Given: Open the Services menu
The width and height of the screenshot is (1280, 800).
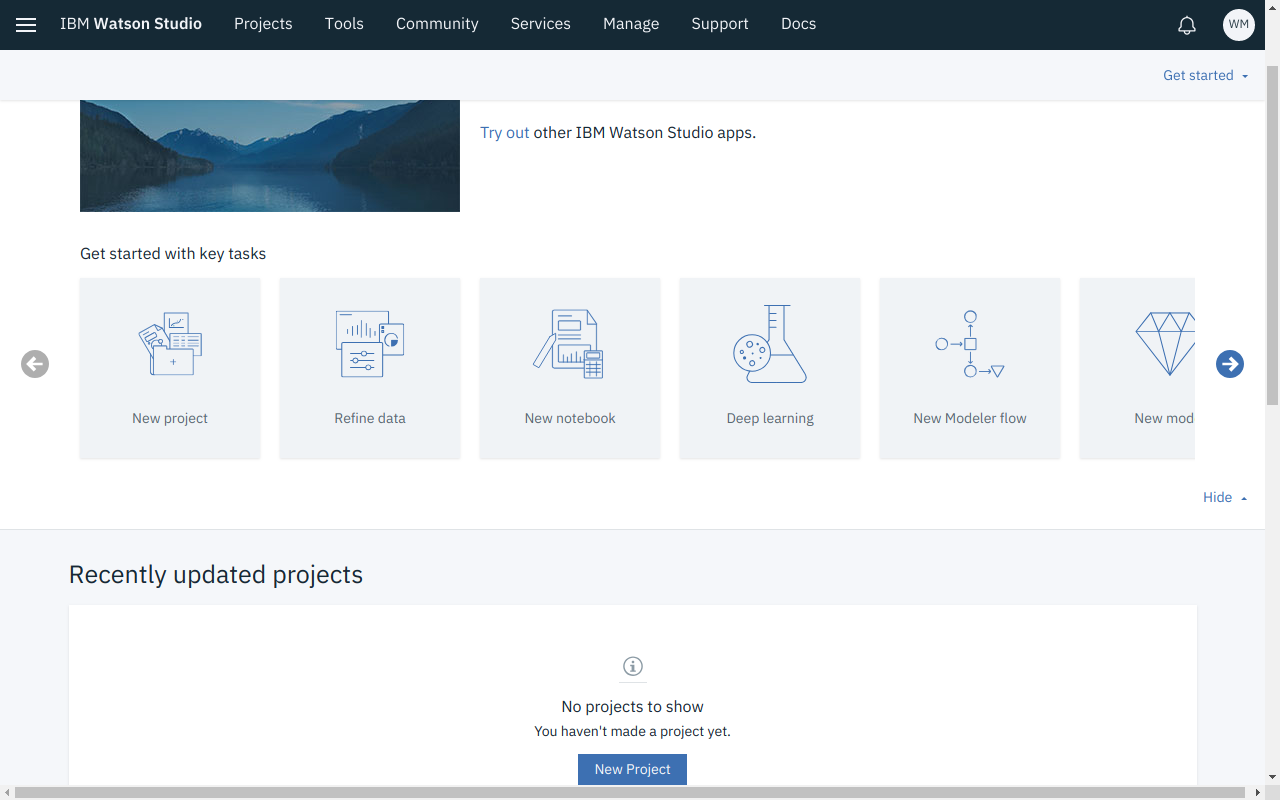Looking at the screenshot, I should click(x=541, y=24).
